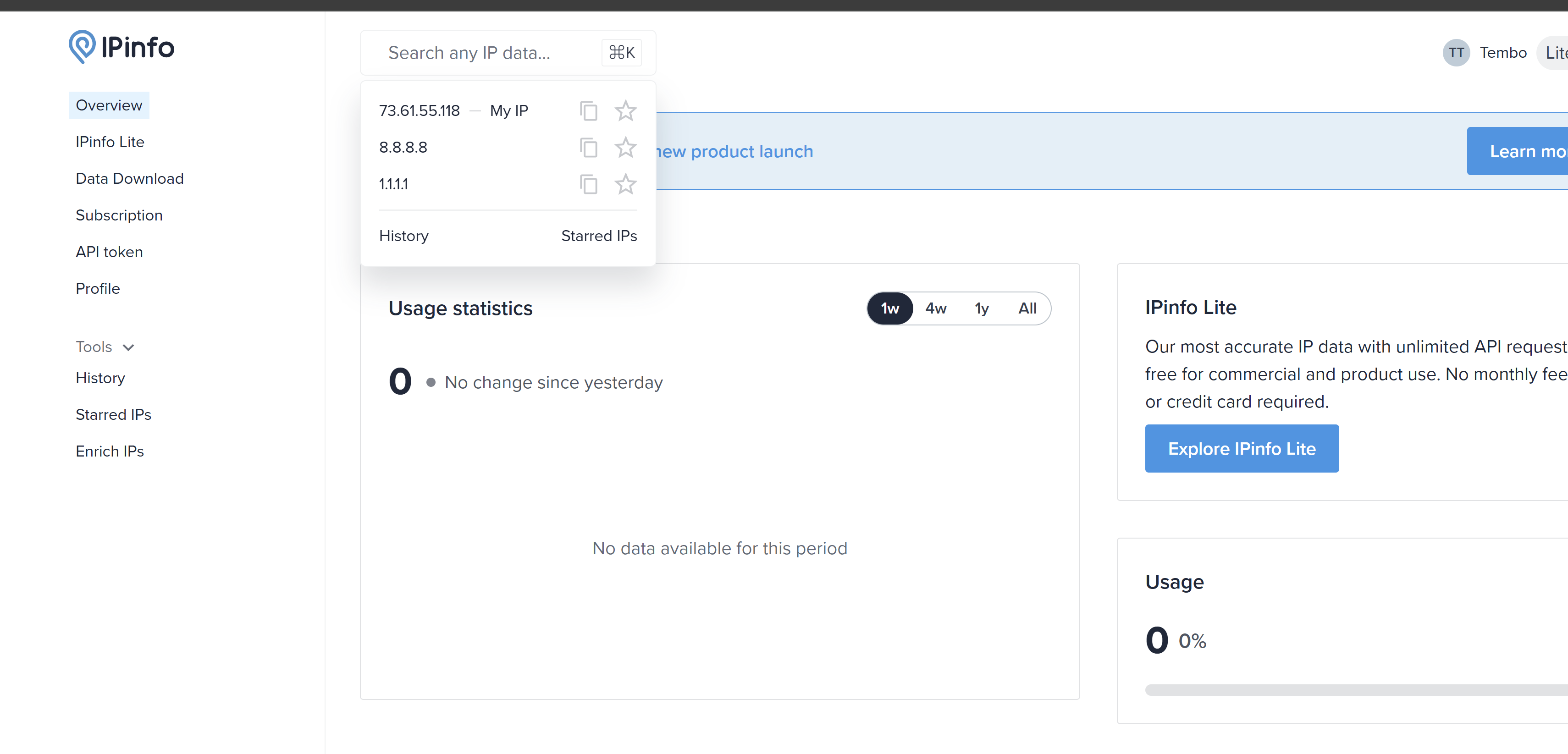Open Starred IPs in the sidebar
Viewport: 1568px width, 754px height.
(113, 414)
